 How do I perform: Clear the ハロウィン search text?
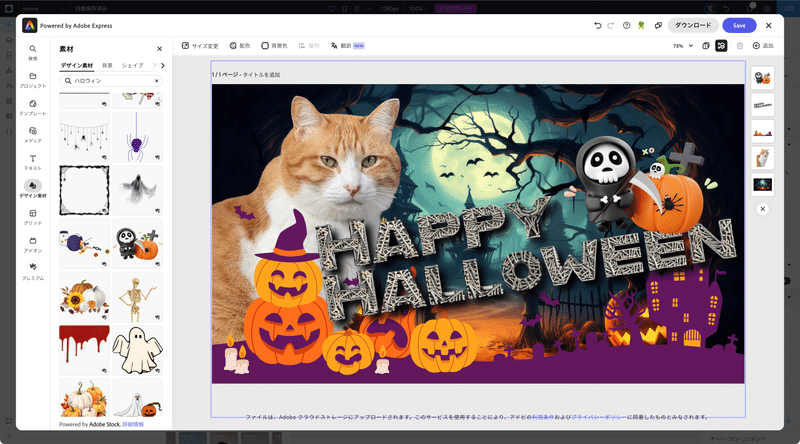157,81
